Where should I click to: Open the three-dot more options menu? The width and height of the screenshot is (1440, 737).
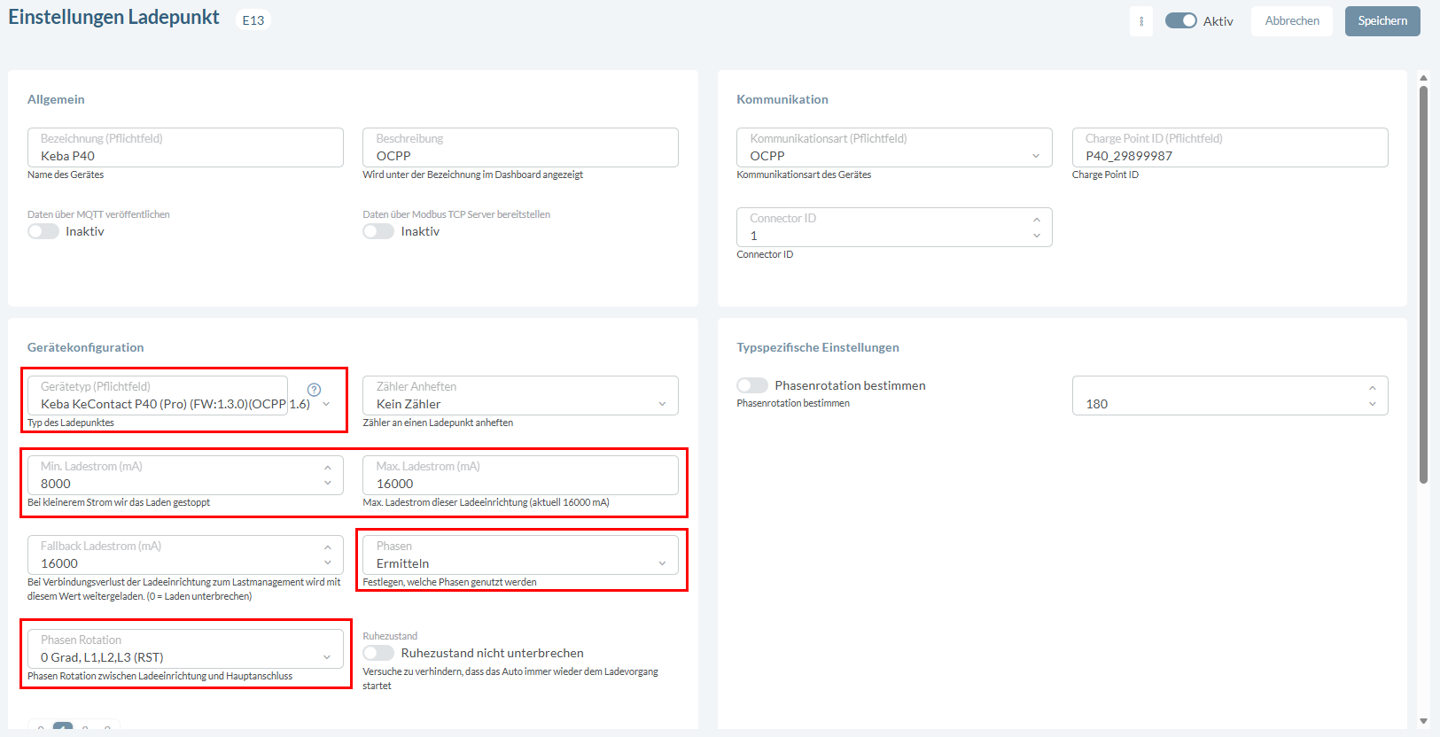(1141, 21)
